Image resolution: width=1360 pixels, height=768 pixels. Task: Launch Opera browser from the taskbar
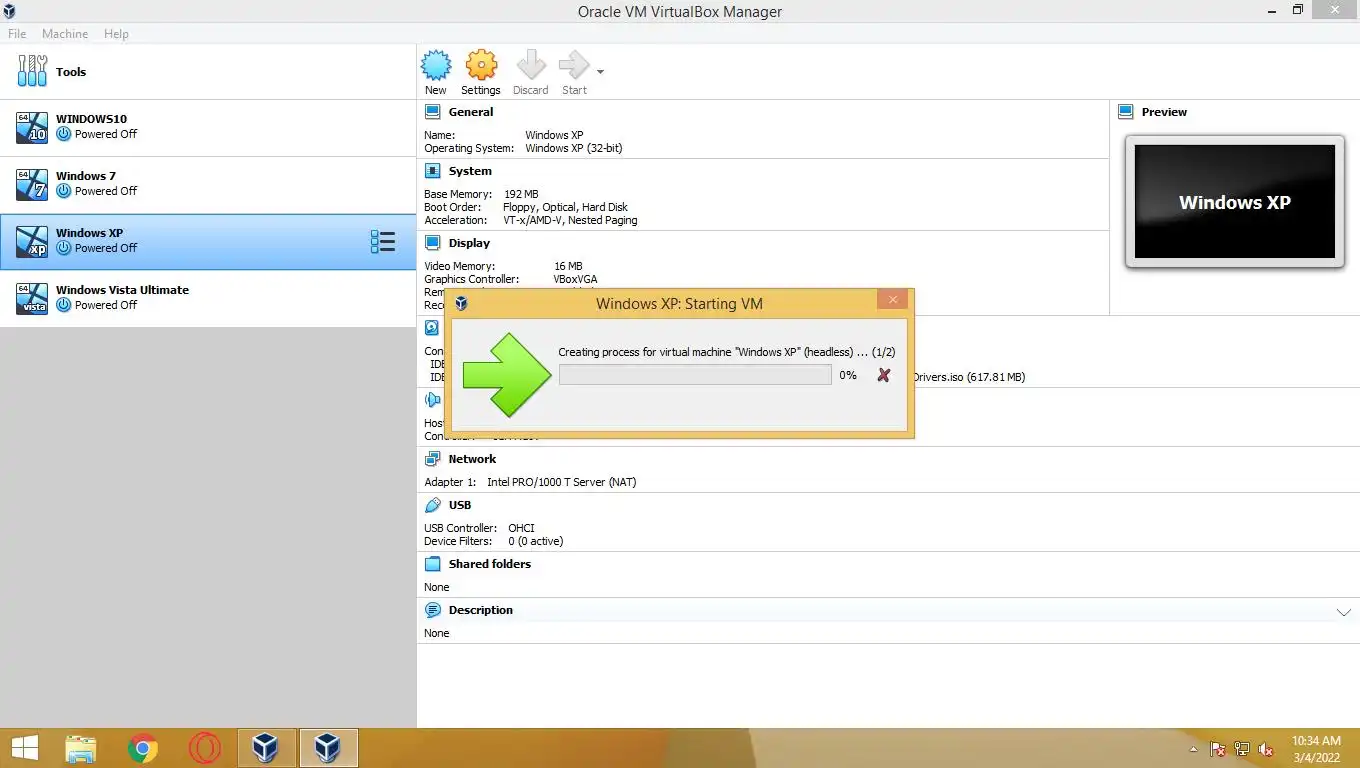(x=205, y=748)
